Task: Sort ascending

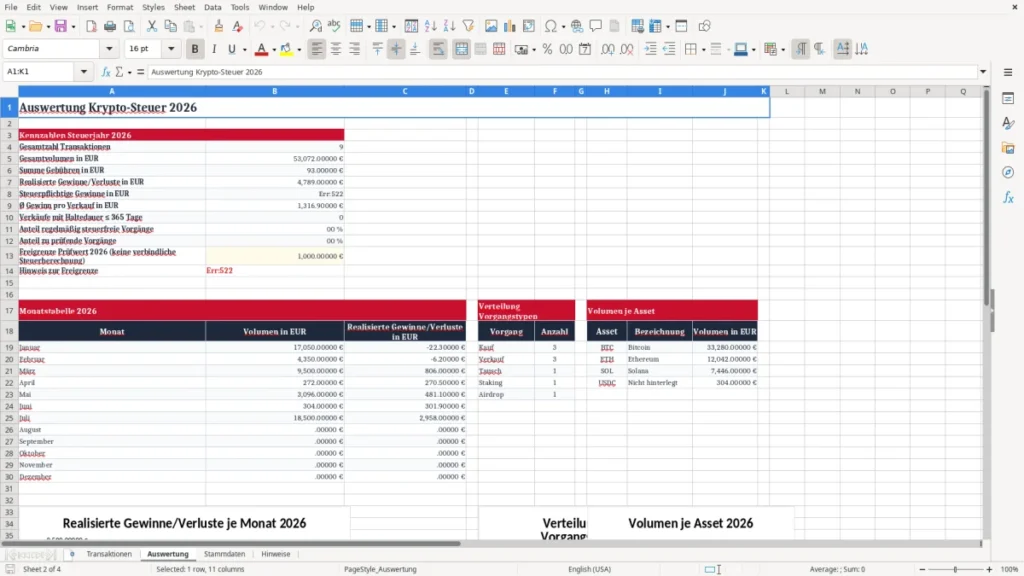Action: (x=430, y=26)
